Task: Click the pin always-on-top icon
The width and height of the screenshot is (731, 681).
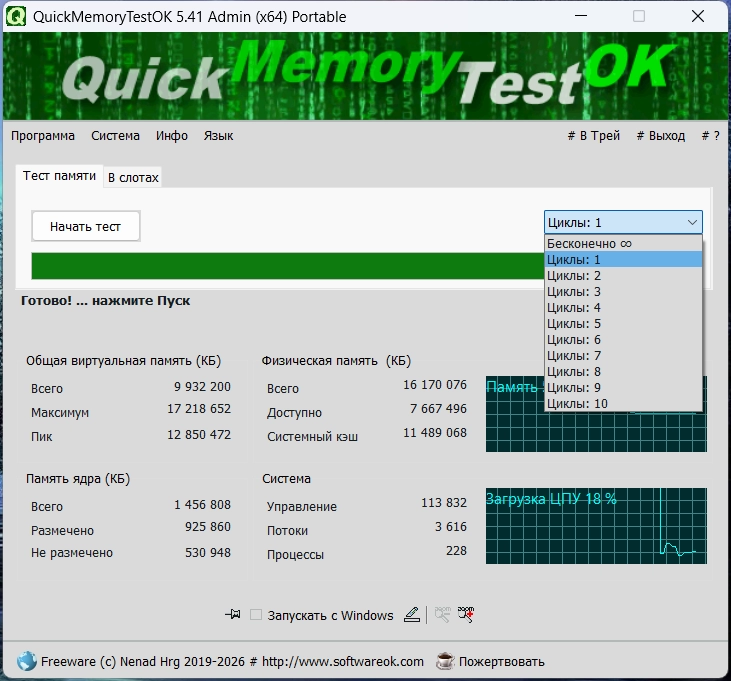Action: coord(233,614)
